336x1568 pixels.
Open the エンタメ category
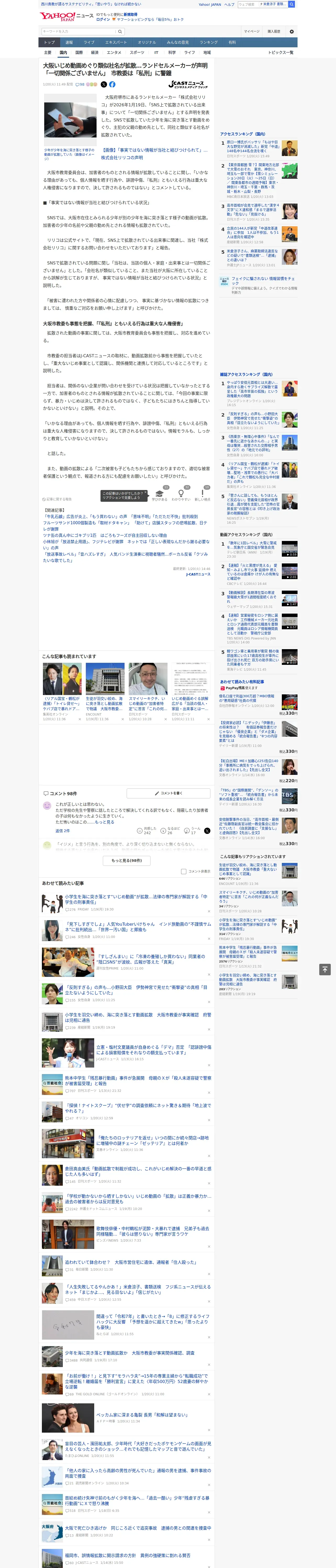click(114, 52)
